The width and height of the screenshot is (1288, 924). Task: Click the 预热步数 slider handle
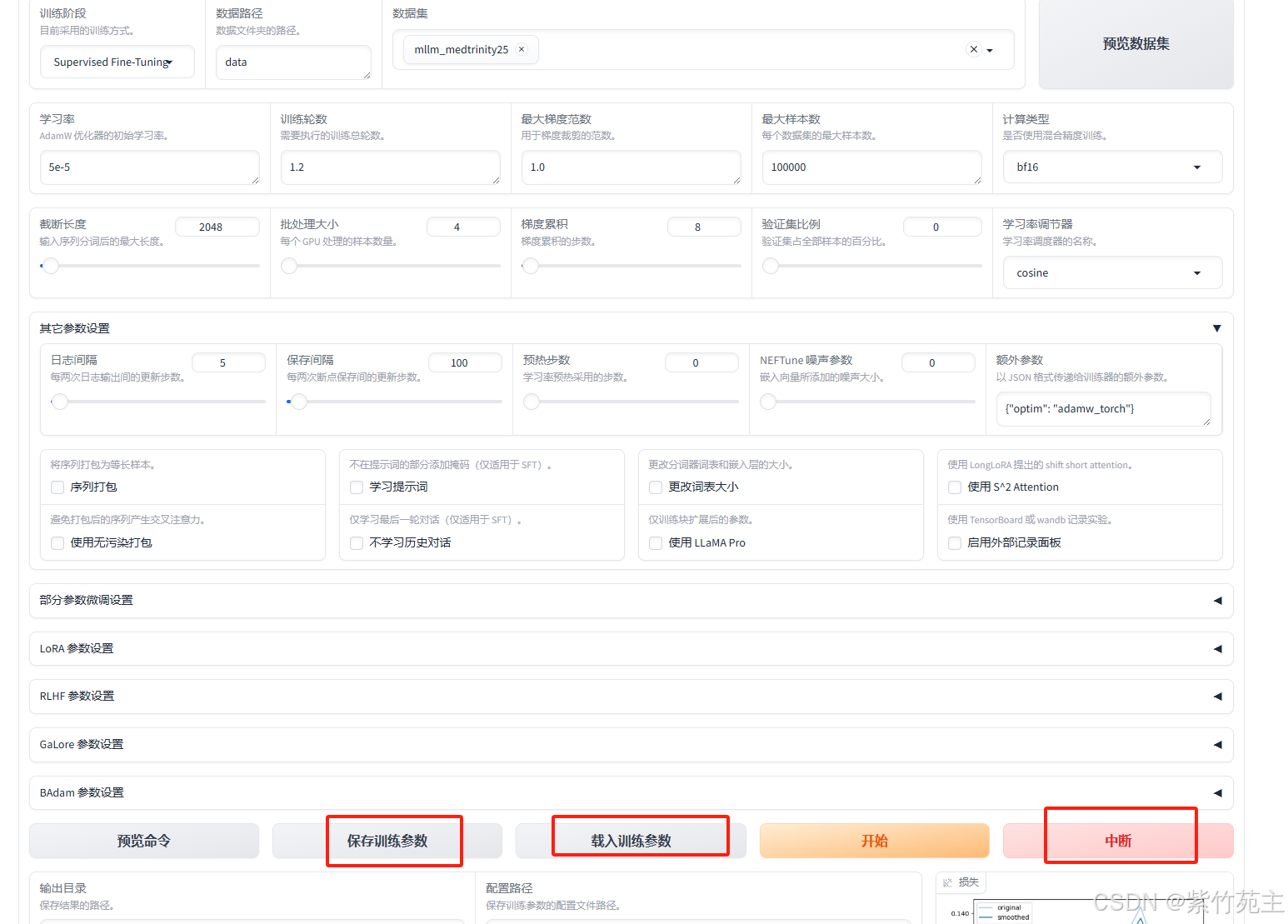click(532, 402)
